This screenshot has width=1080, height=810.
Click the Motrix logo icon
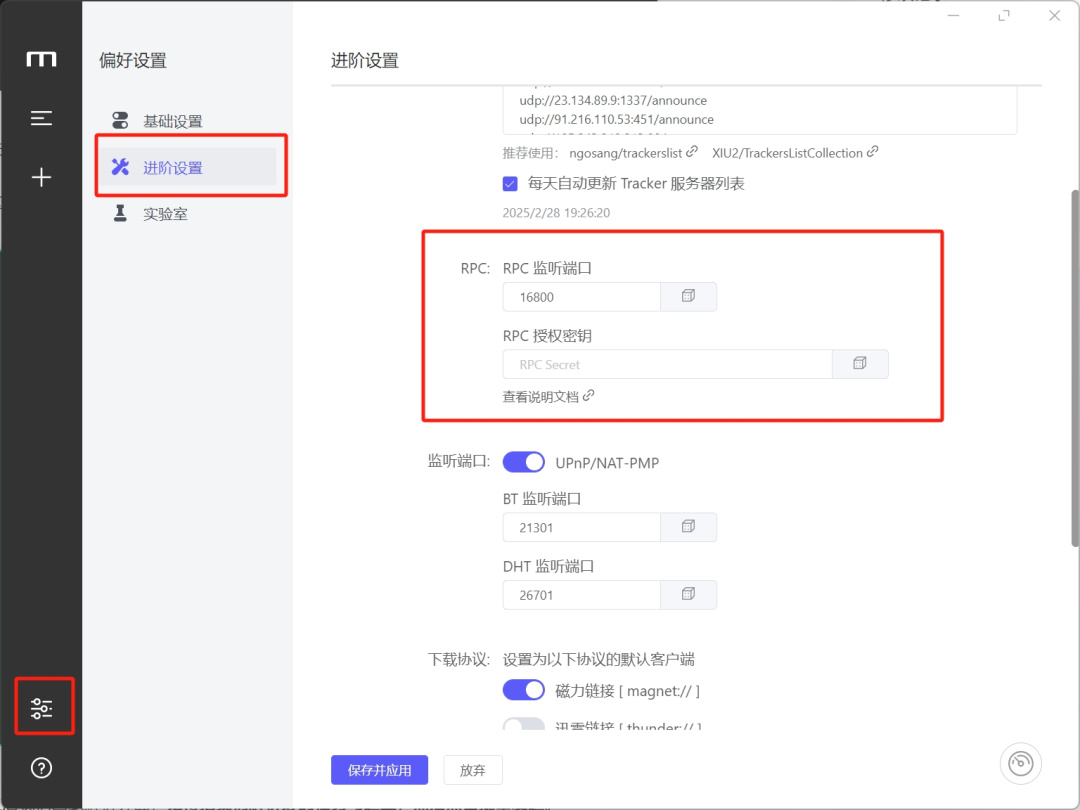[41, 59]
